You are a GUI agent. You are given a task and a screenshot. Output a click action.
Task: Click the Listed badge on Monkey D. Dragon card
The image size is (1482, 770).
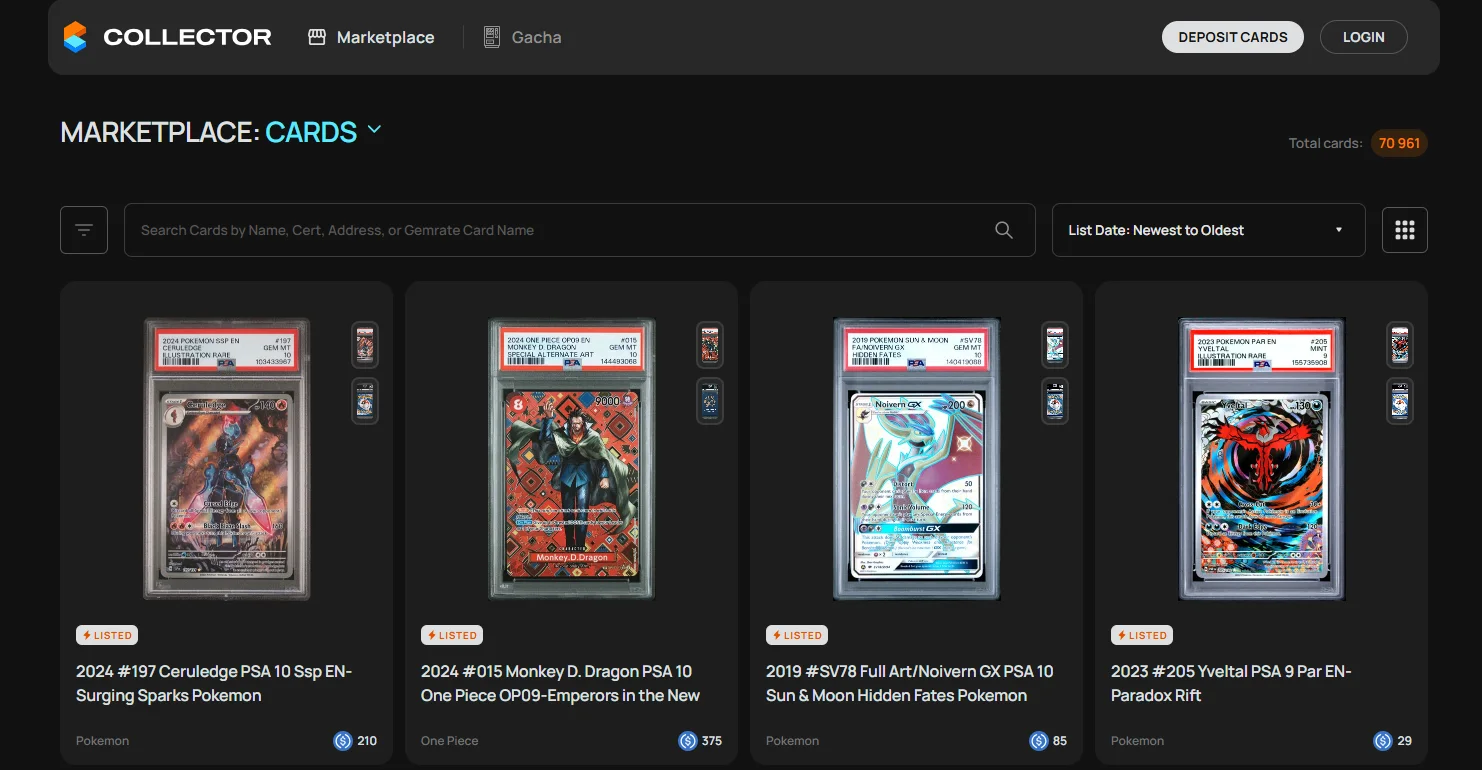click(452, 635)
